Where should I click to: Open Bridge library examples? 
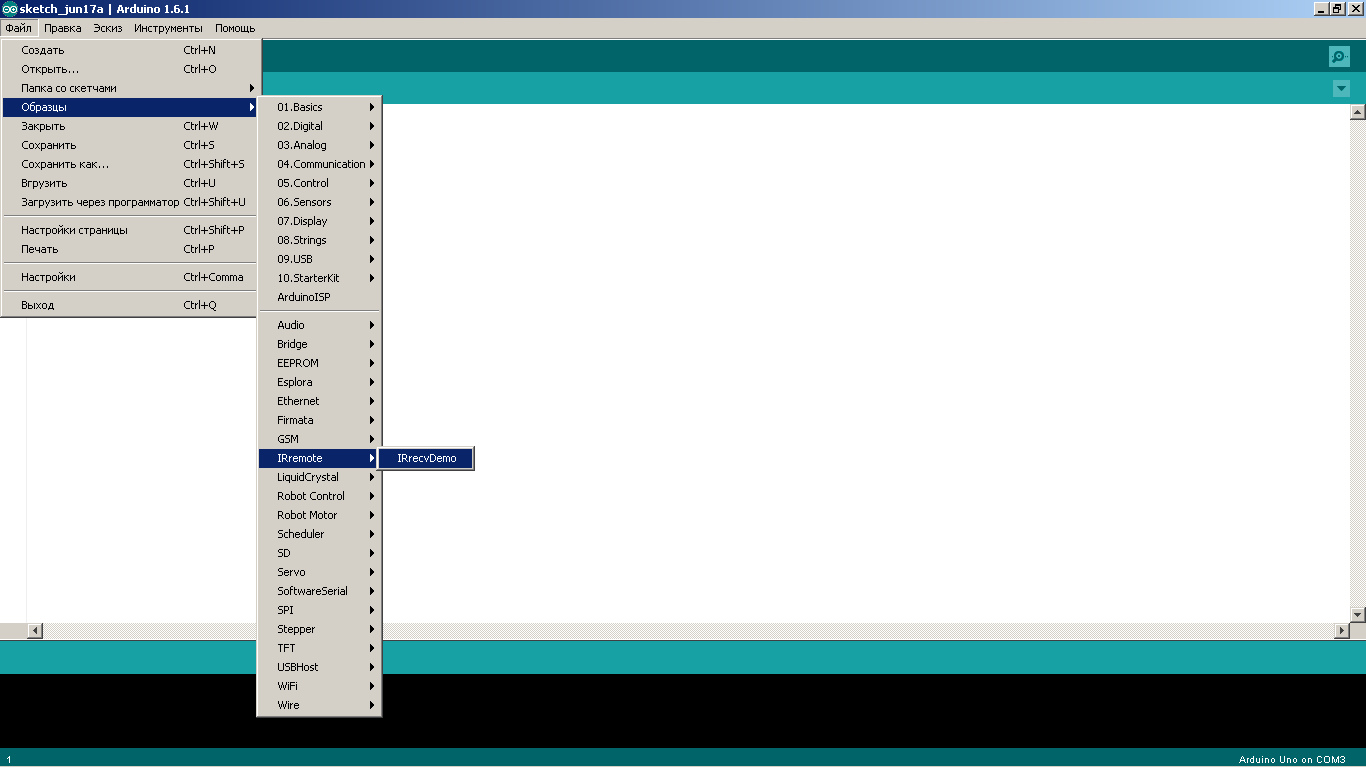(319, 344)
